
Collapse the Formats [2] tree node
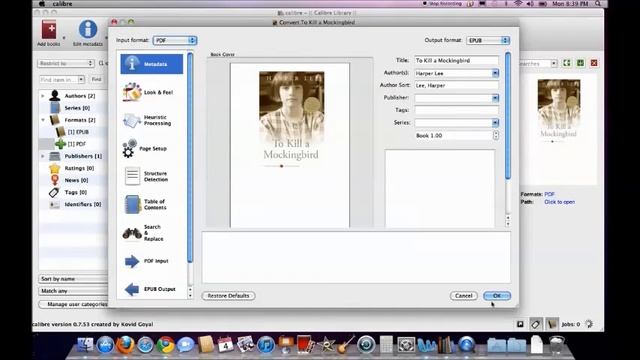click(x=43, y=120)
